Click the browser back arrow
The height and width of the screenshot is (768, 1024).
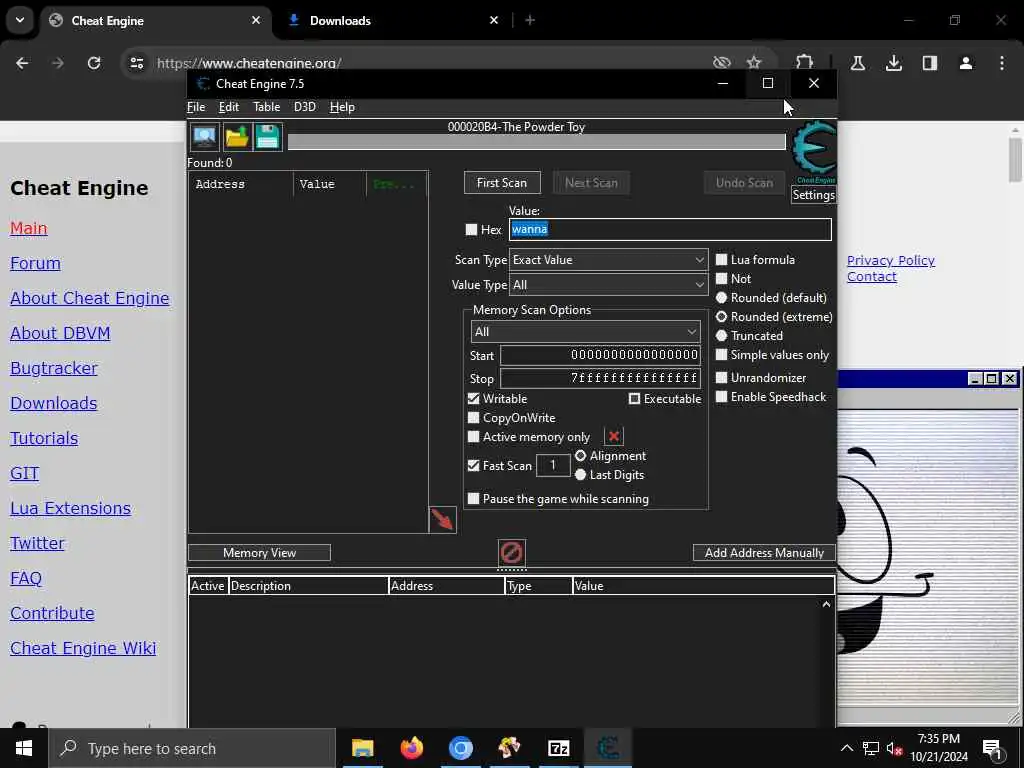[x=22, y=63]
